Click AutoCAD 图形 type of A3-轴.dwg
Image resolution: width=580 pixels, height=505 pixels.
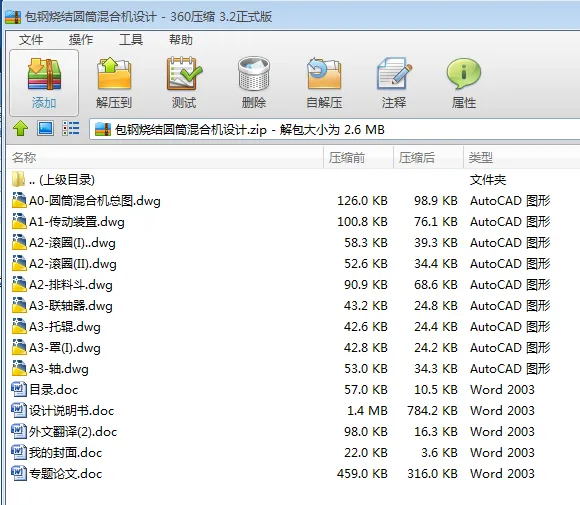click(510, 369)
